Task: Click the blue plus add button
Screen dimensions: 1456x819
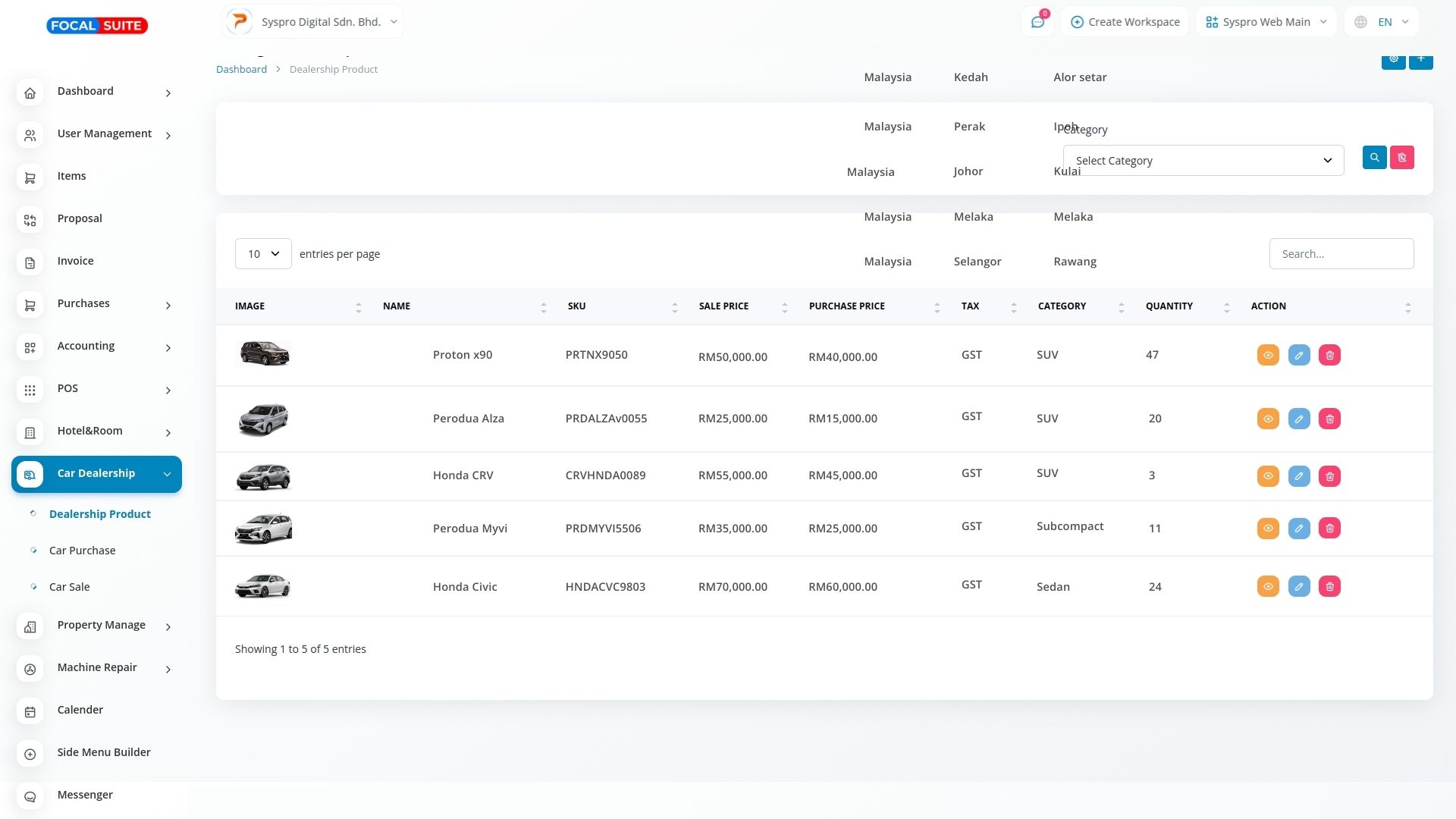Action: [1420, 61]
